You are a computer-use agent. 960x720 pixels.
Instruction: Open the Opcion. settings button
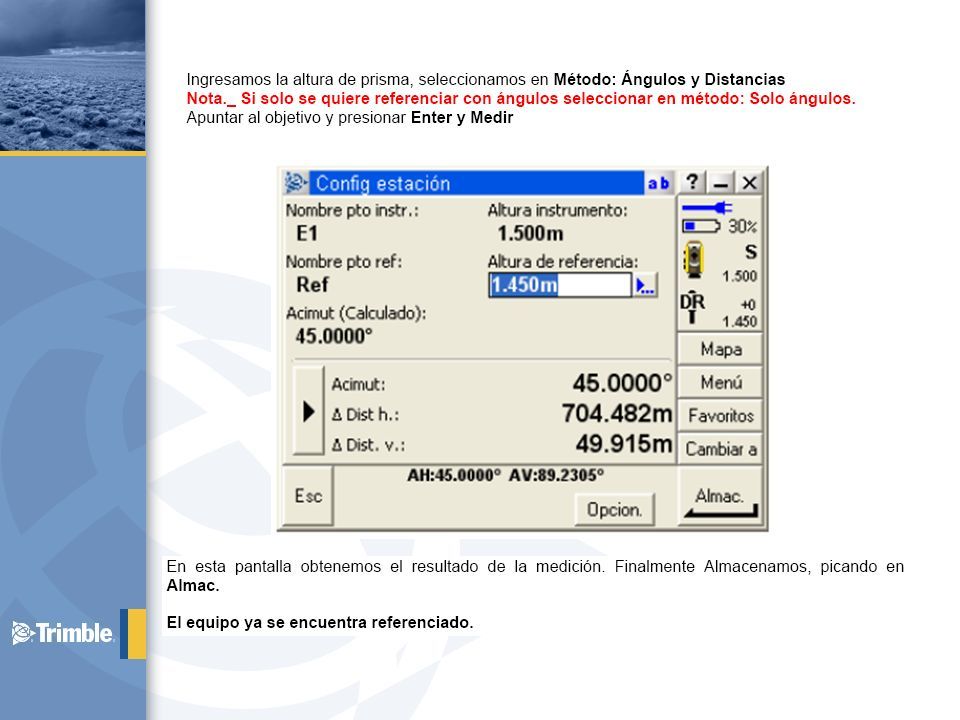pos(615,509)
